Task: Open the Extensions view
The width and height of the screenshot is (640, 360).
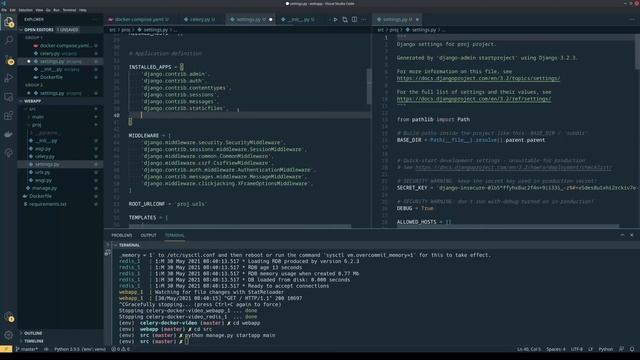Action: pyautogui.click(x=9, y=116)
